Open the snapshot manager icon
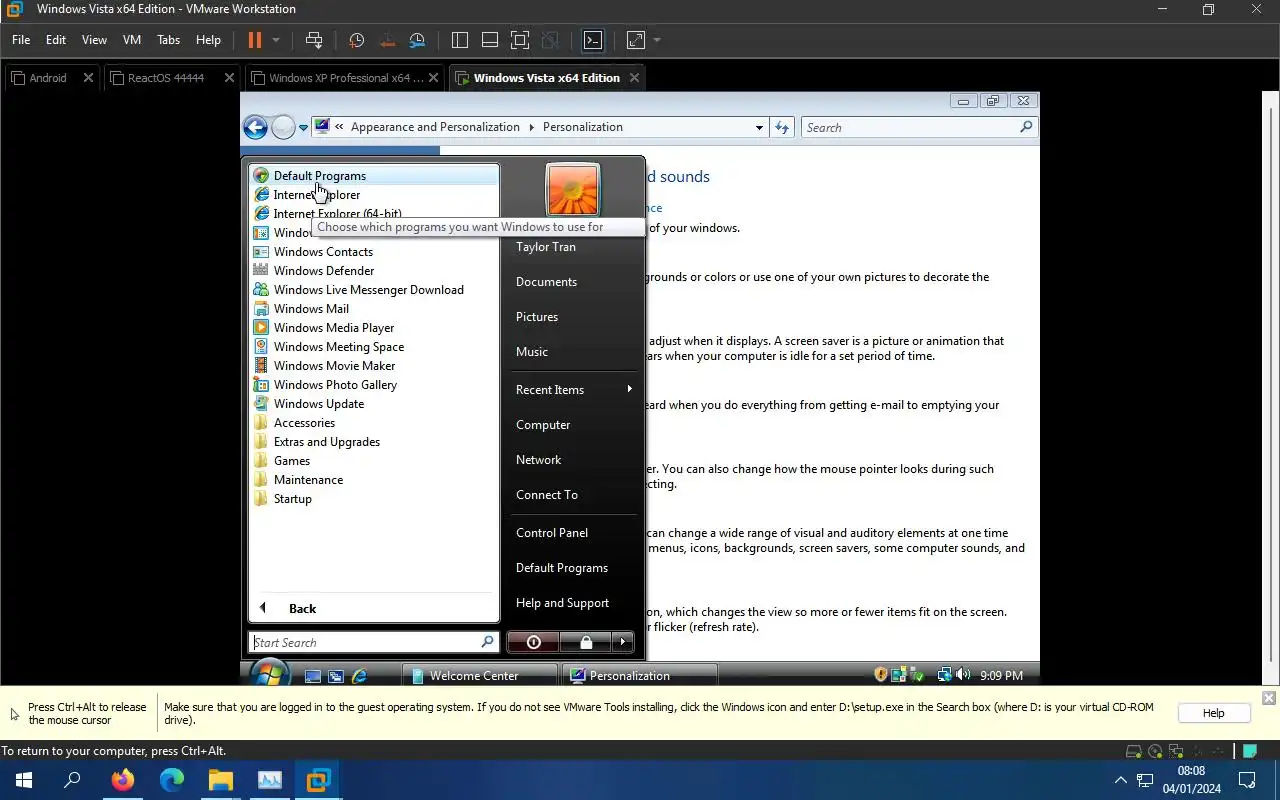1280x800 pixels. point(417,40)
